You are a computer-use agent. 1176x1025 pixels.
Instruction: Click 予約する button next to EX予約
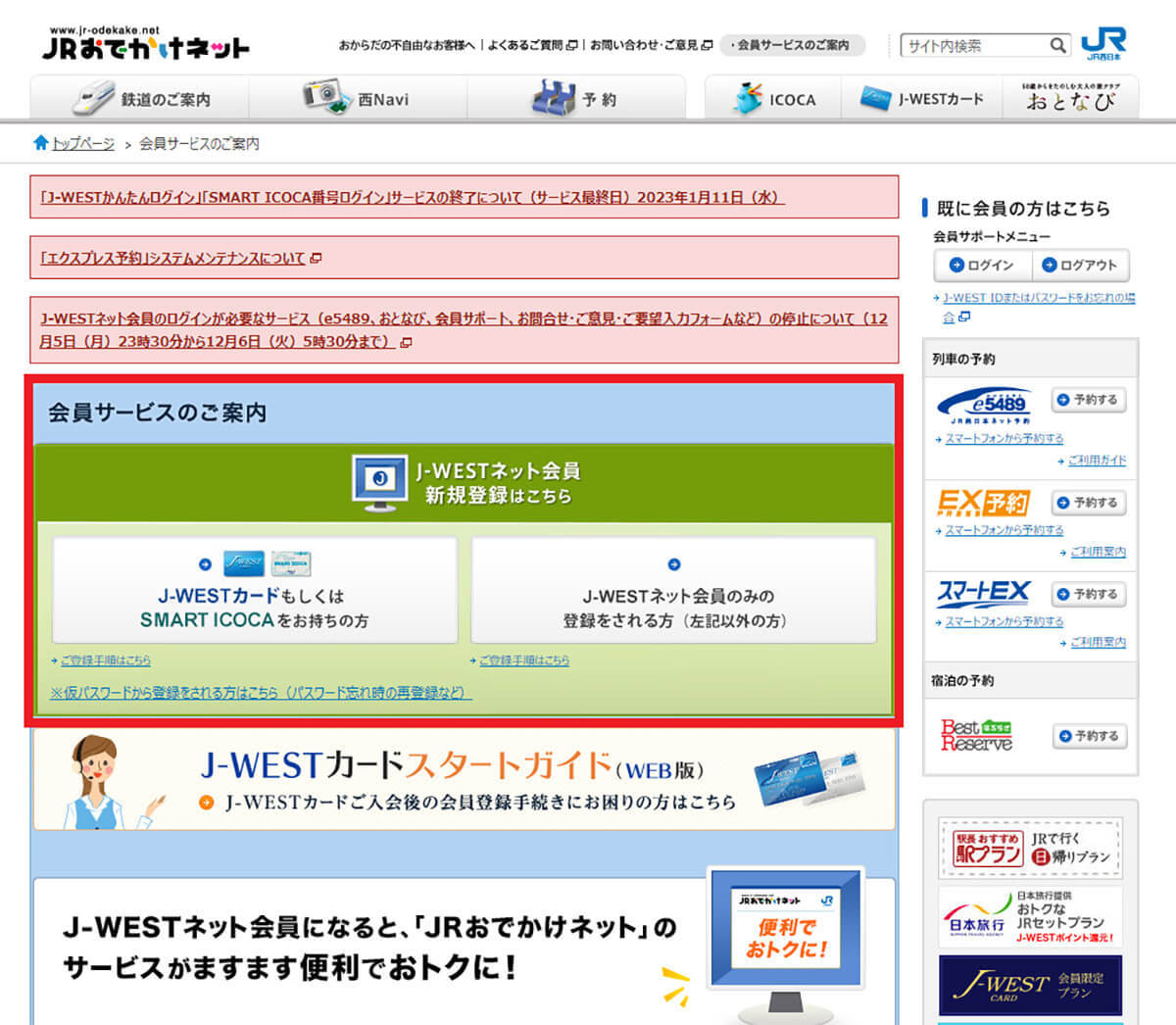(x=1089, y=503)
